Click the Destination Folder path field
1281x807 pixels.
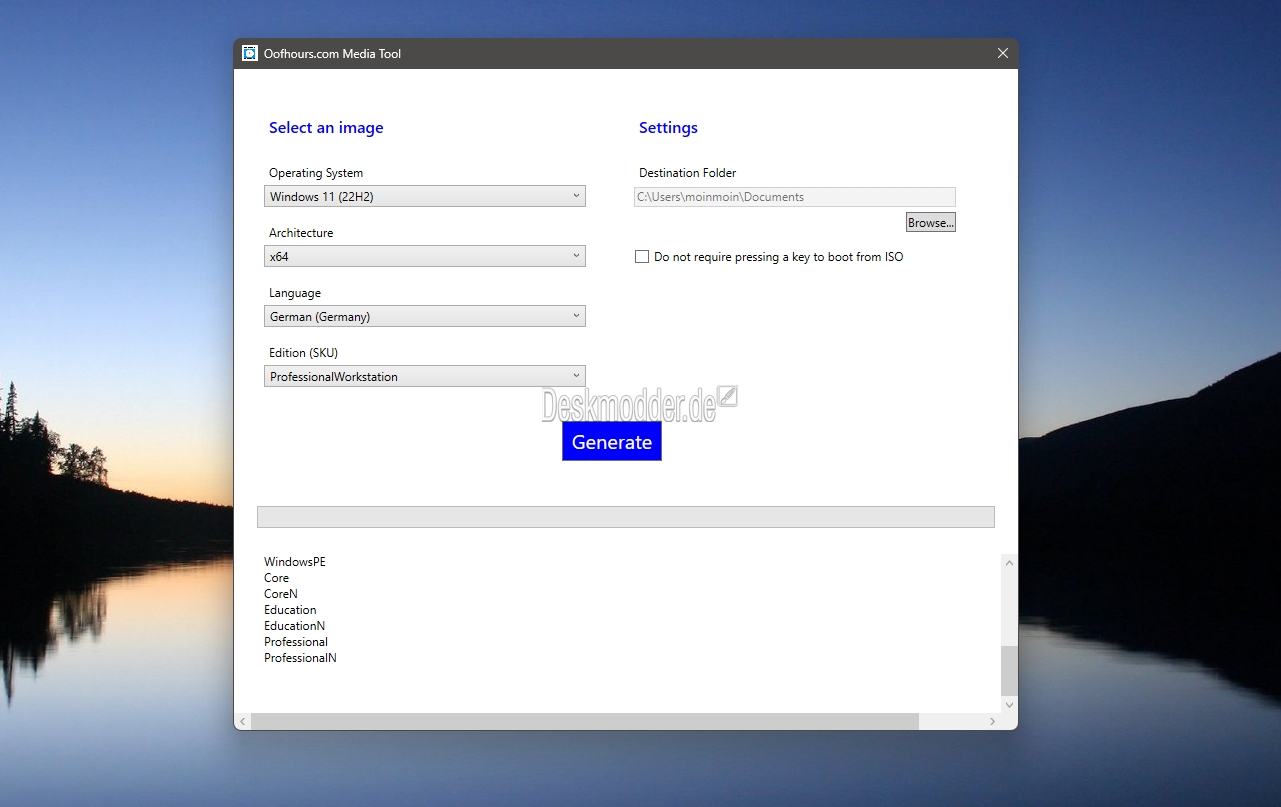[795, 197]
